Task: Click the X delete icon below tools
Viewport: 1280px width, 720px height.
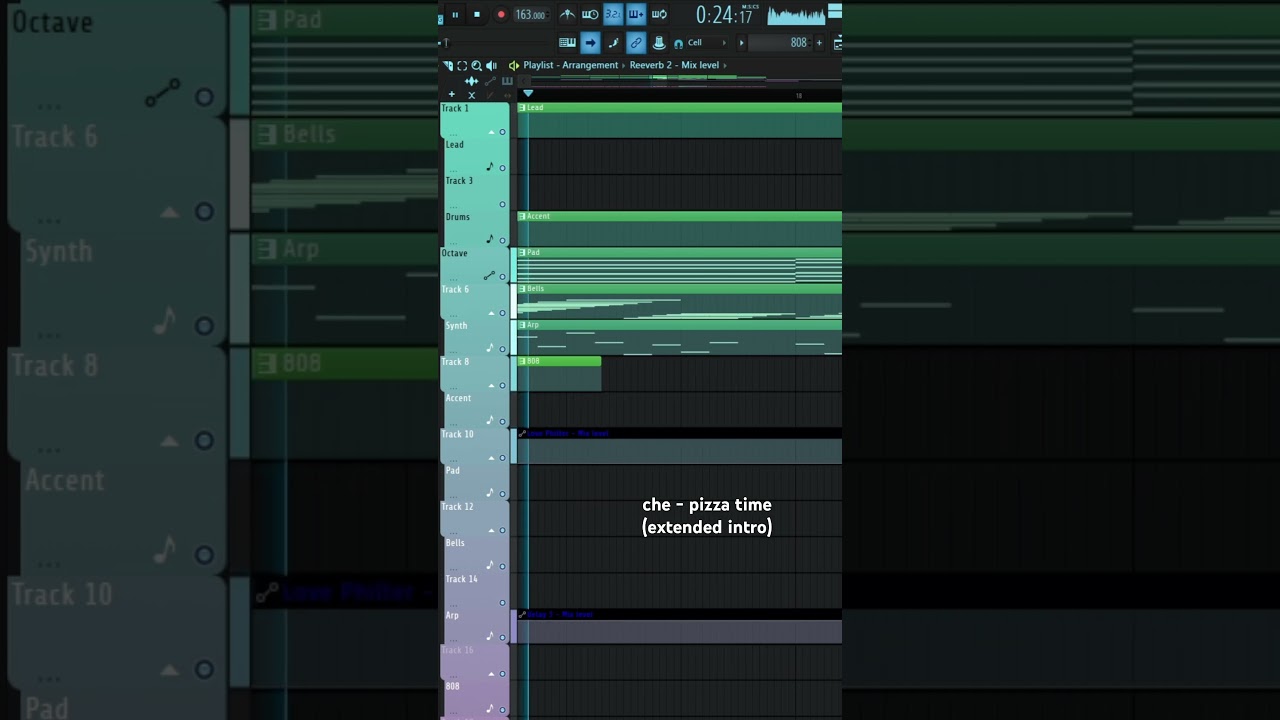Action: click(471, 94)
